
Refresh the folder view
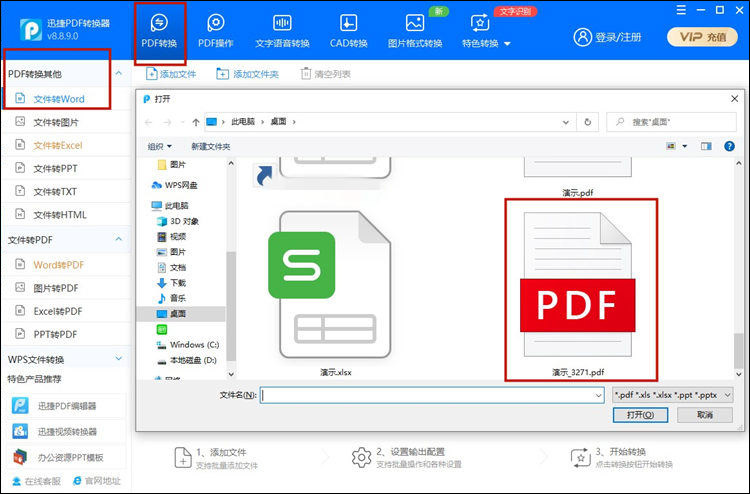(x=588, y=122)
